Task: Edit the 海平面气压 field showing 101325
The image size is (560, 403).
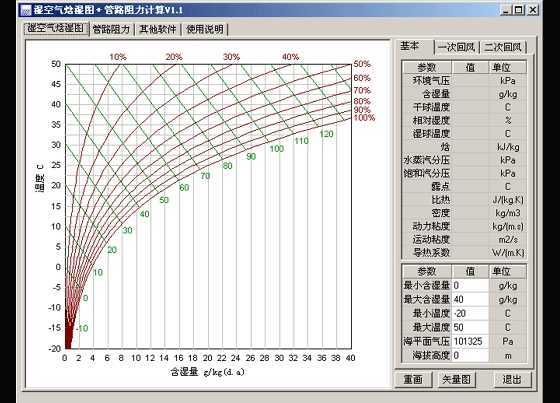Action: [470, 342]
